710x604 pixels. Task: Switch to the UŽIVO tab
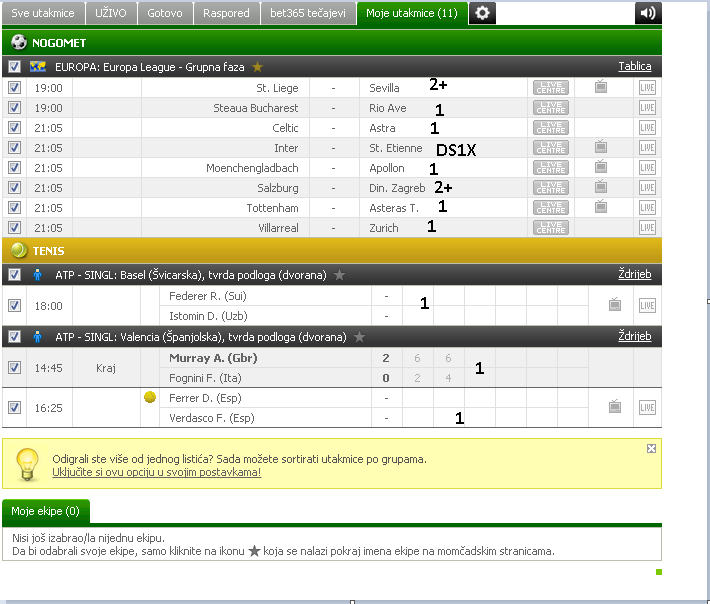coord(110,13)
